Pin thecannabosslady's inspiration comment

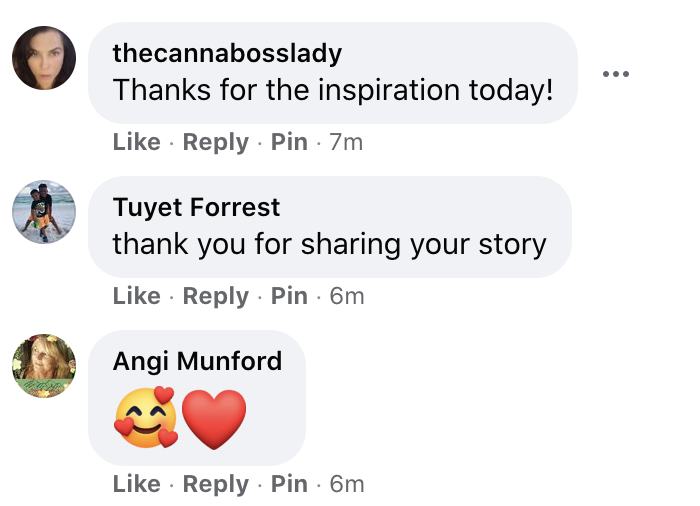coord(289,142)
